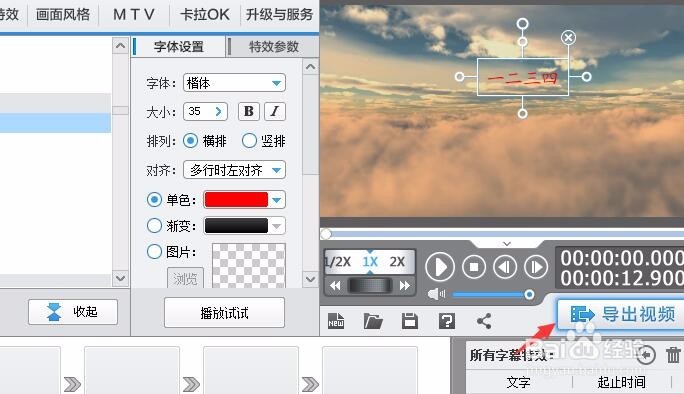Viewport: 684px width, 394px height.
Task: Click the 导出视频 export button
Action: tap(622, 314)
